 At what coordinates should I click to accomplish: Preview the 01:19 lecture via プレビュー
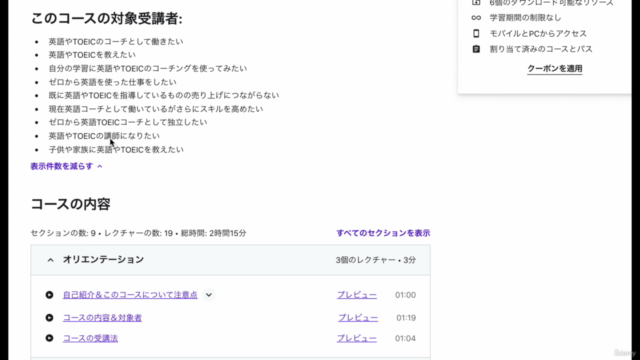(x=358, y=318)
